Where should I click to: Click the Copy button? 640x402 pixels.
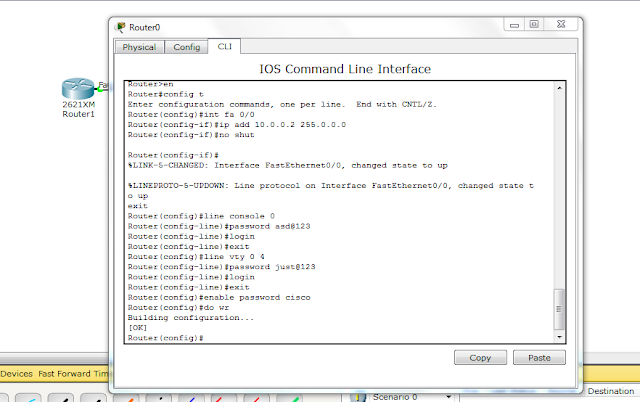click(x=480, y=358)
